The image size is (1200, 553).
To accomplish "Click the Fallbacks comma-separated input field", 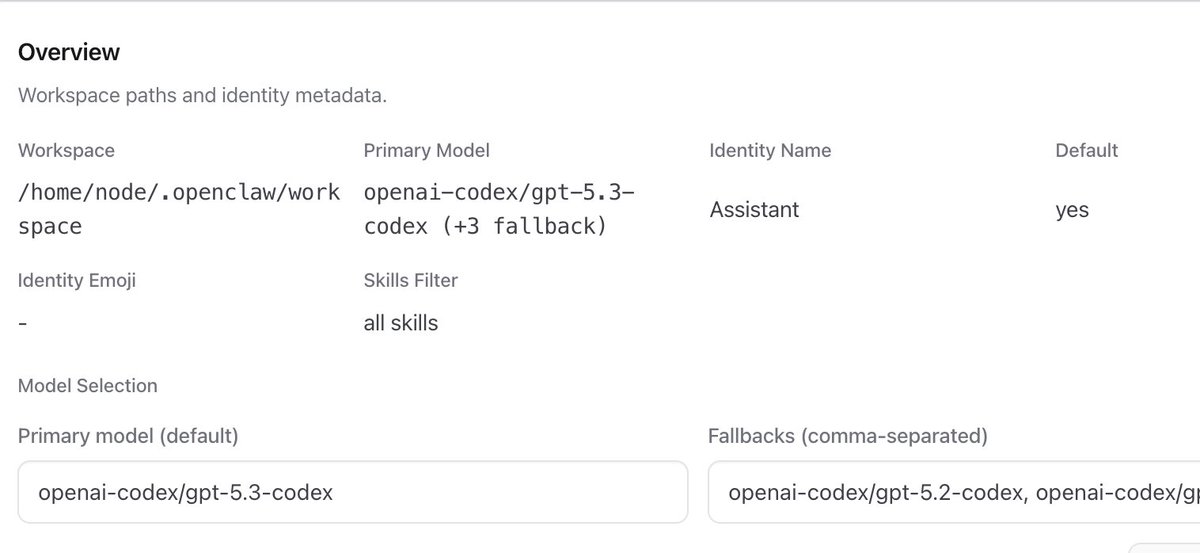I will 954,491.
